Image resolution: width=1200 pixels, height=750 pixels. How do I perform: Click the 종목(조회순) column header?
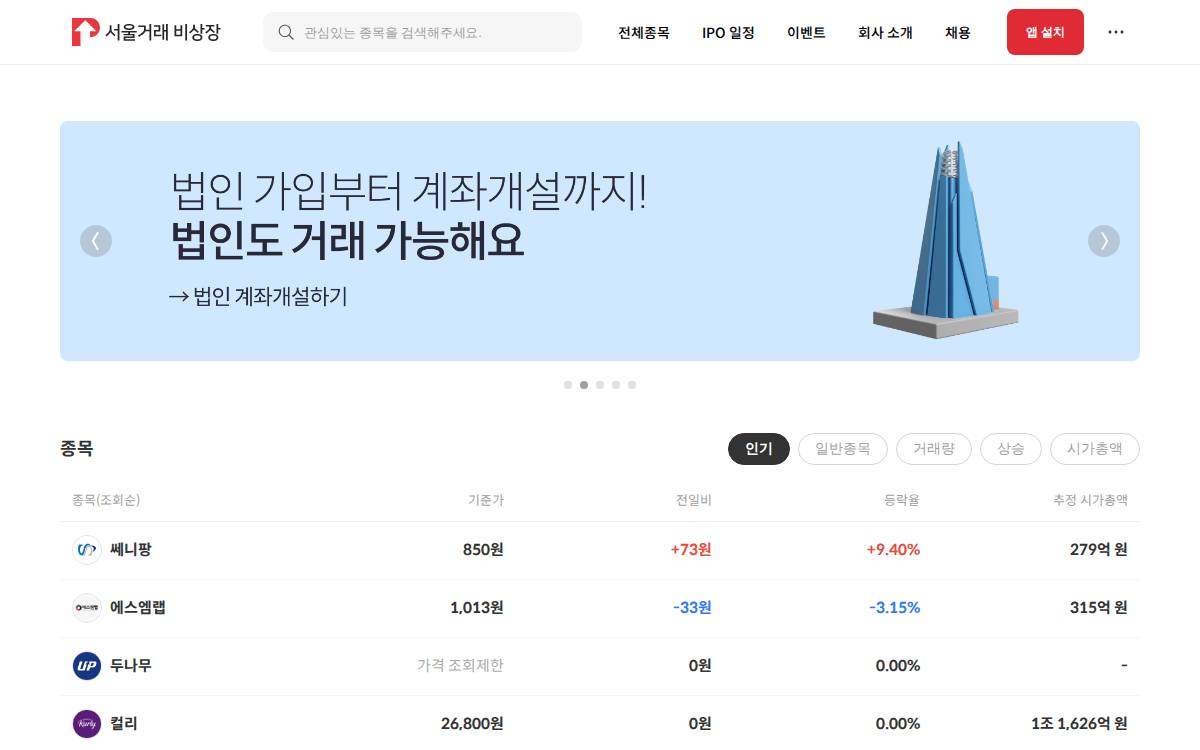(106, 500)
